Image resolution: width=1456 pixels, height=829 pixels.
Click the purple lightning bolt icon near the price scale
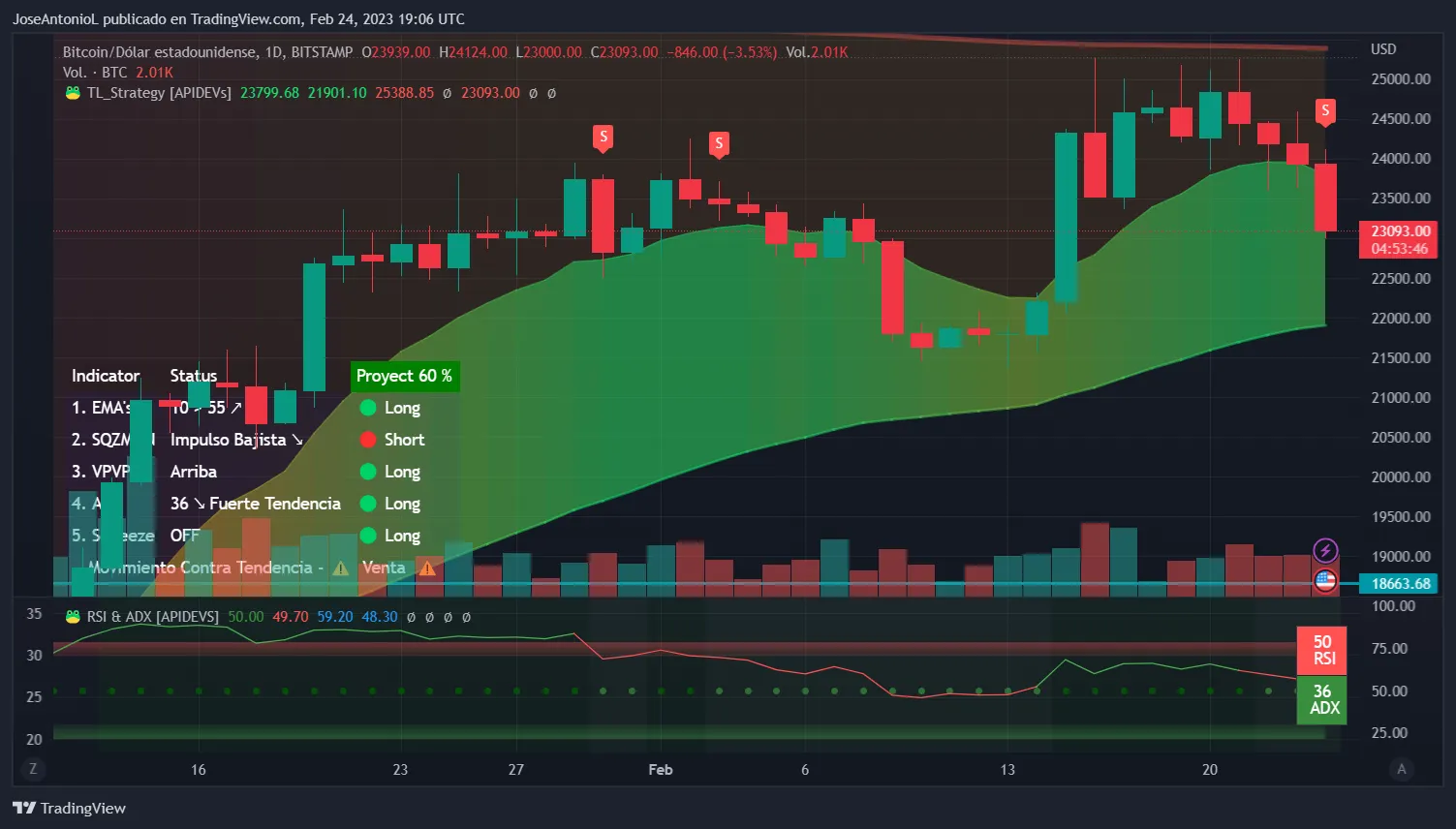pos(1325,550)
